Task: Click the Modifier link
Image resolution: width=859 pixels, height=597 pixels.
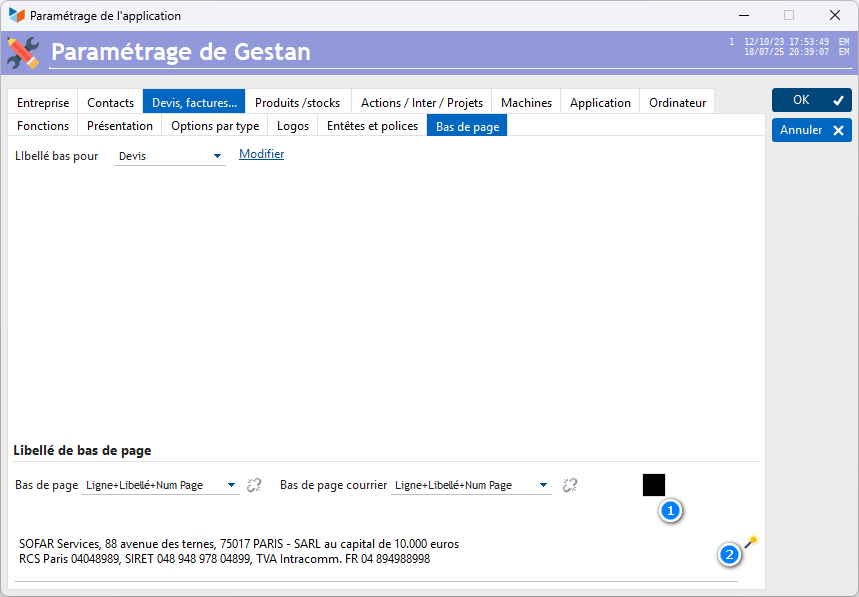Action: pos(261,154)
